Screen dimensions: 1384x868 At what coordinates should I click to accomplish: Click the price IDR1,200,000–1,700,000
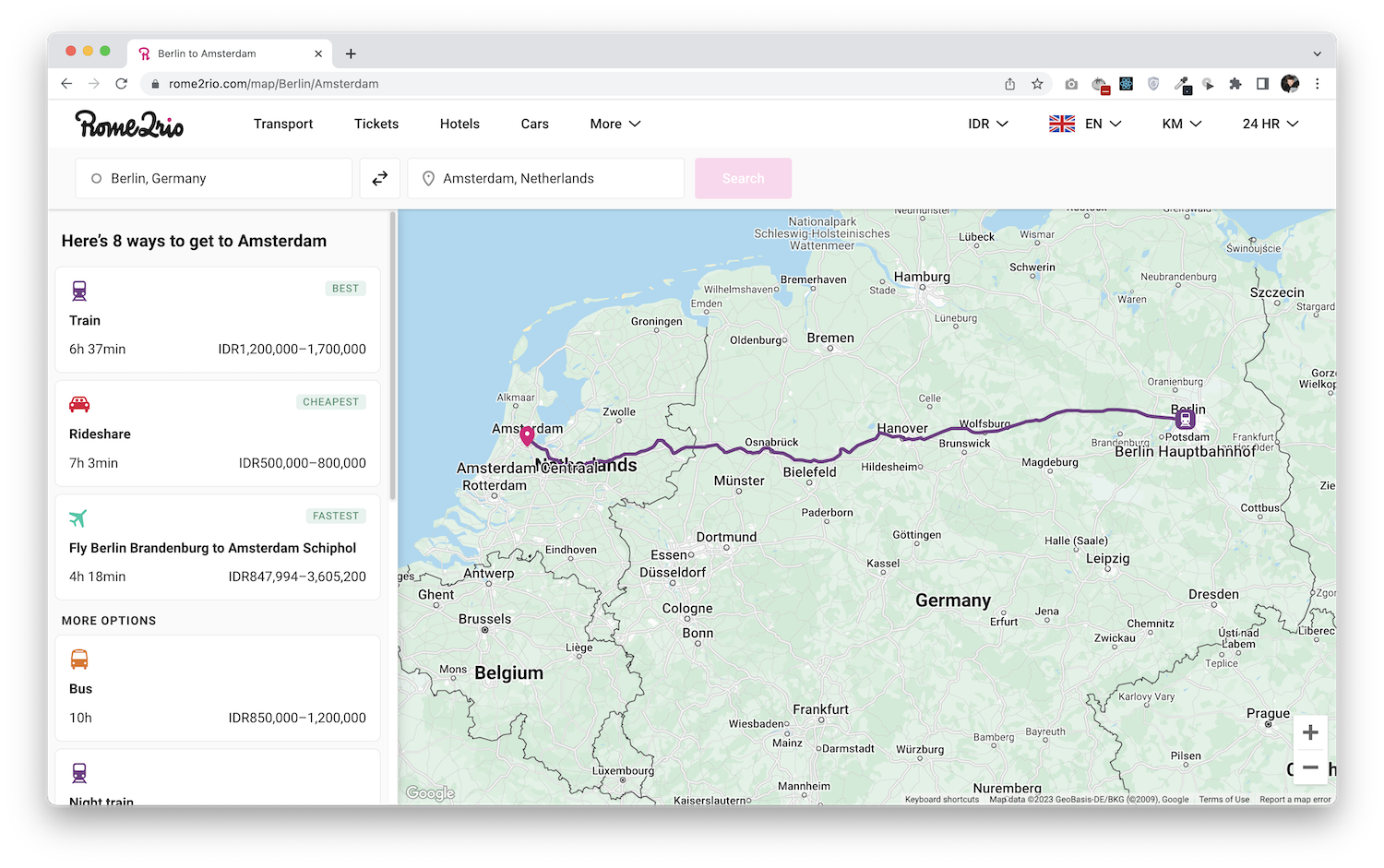[x=292, y=350]
